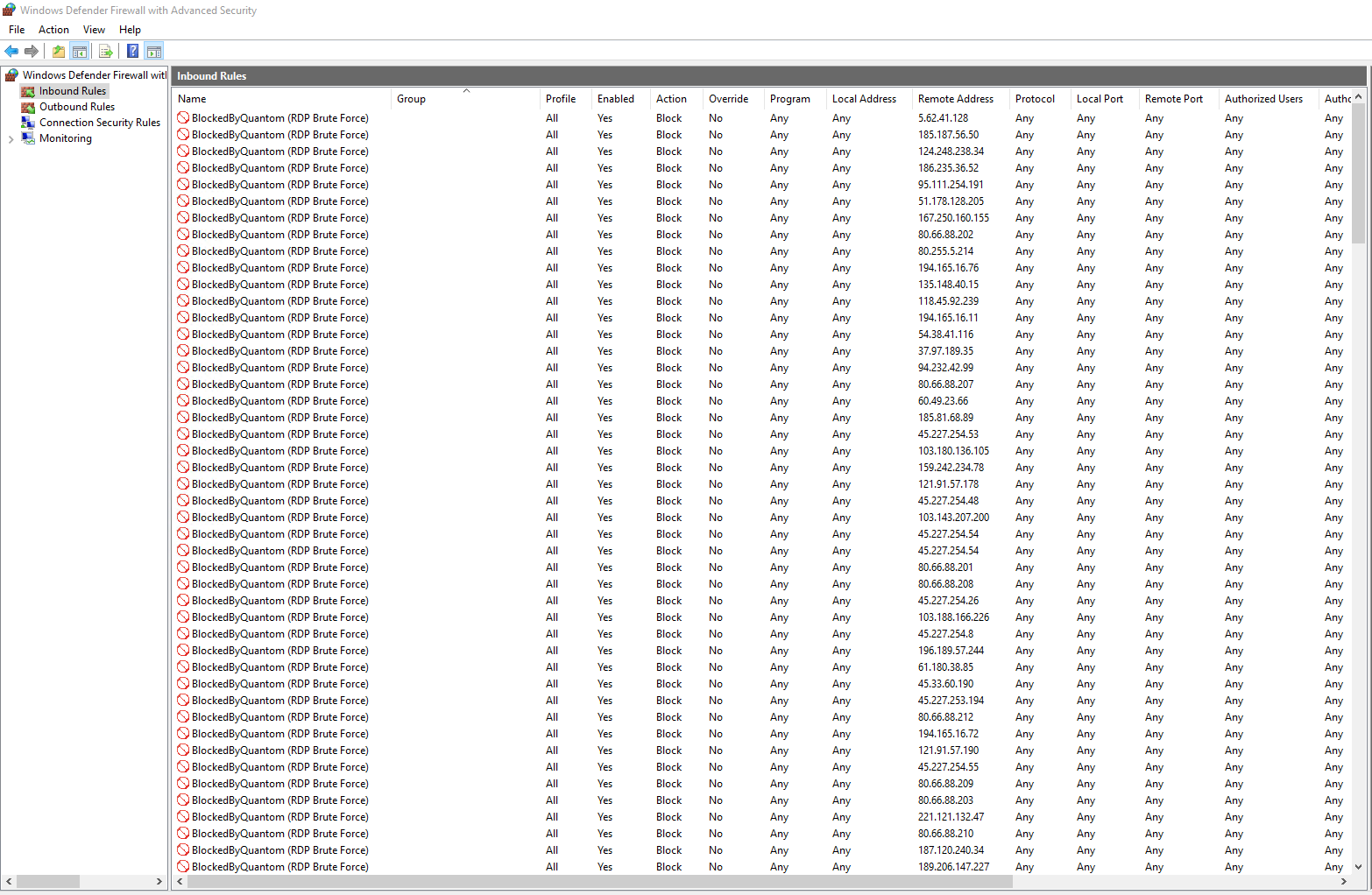Click the rules list scroll-down arrow
The image size is (1372, 895).
tap(1358, 867)
